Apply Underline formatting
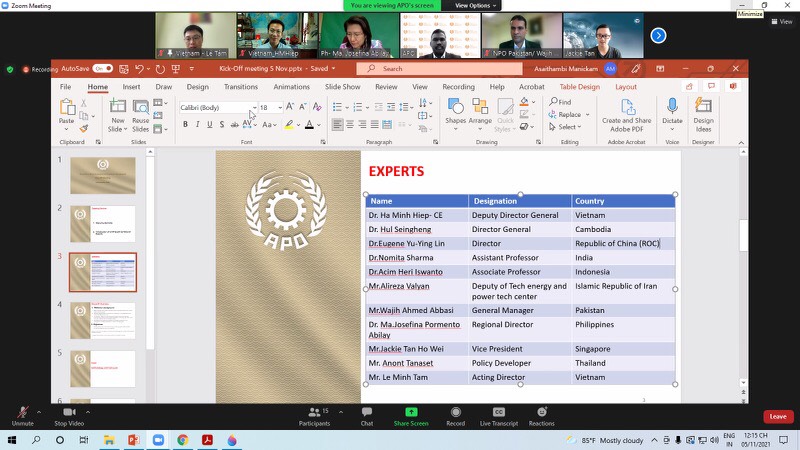The width and height of the screenshot is (800, 450). click(210, 124)
